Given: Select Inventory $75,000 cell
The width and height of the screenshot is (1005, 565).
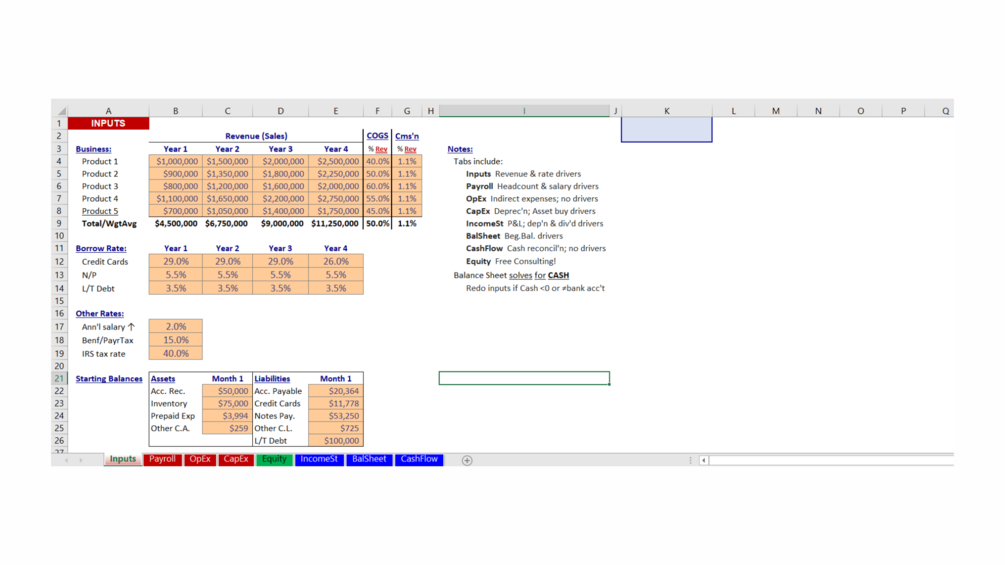Looking at the screenshot, I should [228, 404].
